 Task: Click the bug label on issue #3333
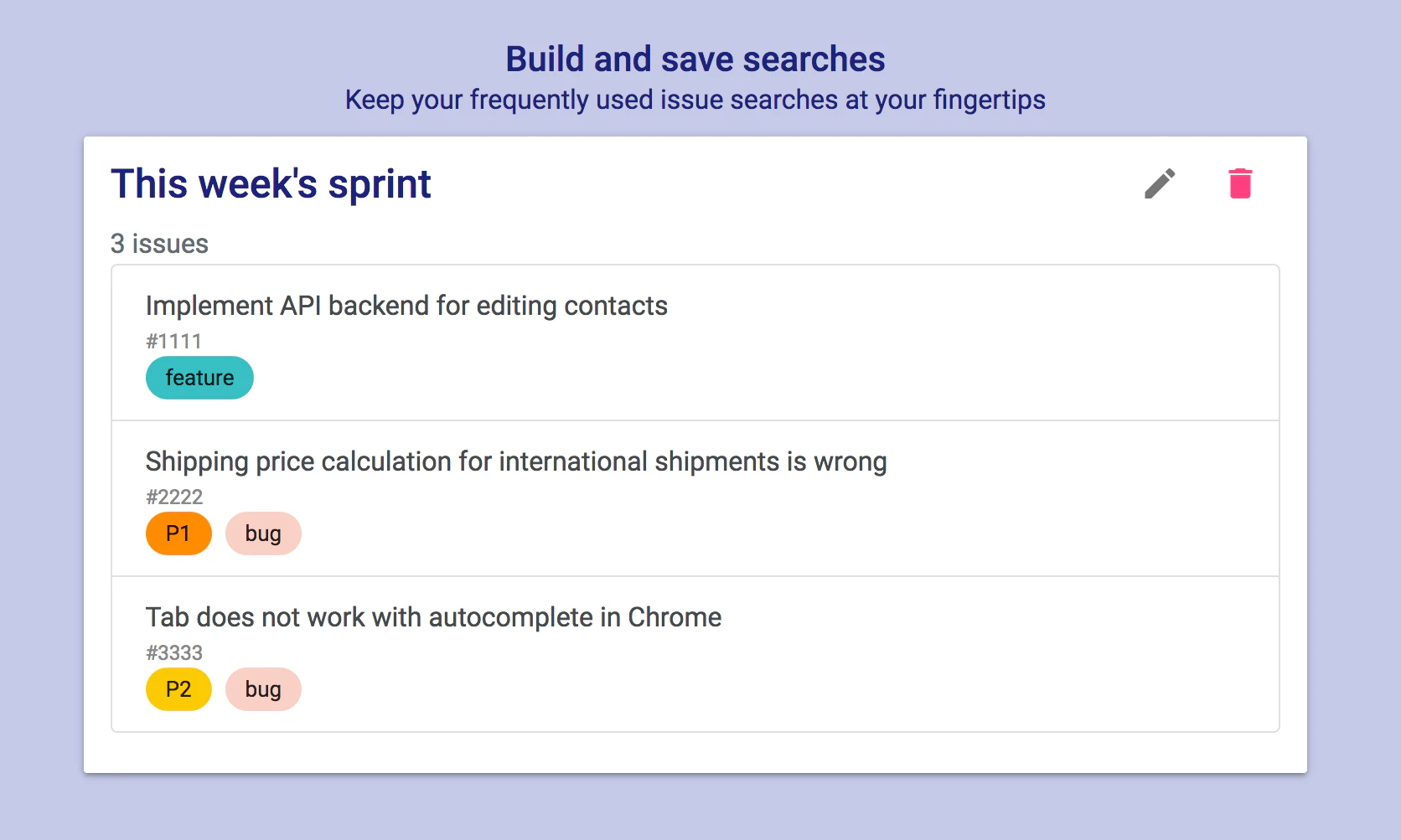click(x=263, y=689)
